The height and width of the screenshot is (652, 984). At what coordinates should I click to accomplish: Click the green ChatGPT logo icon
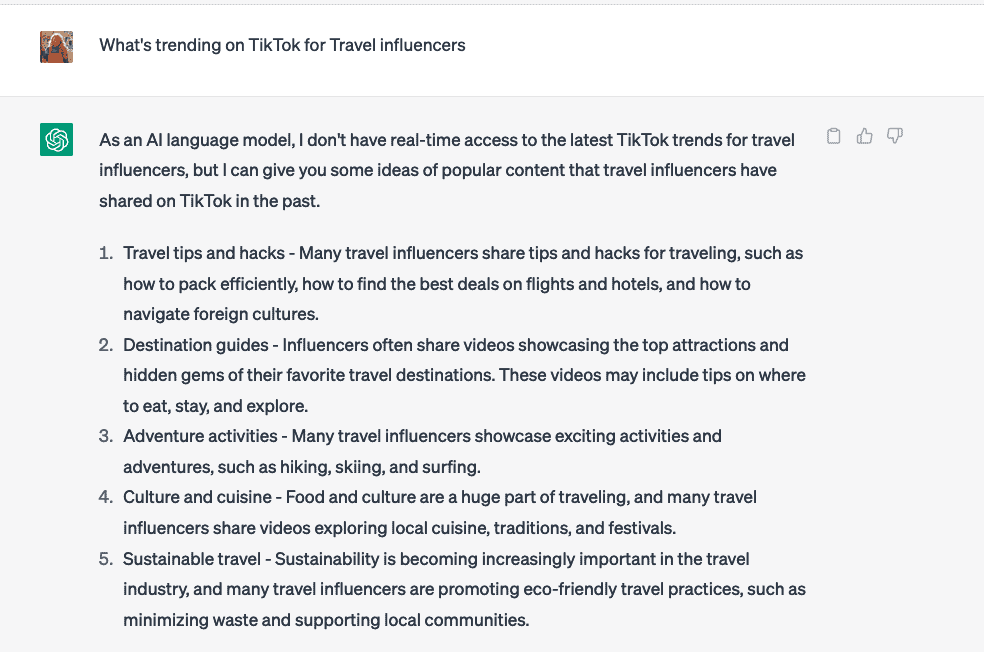click(56, 139)
